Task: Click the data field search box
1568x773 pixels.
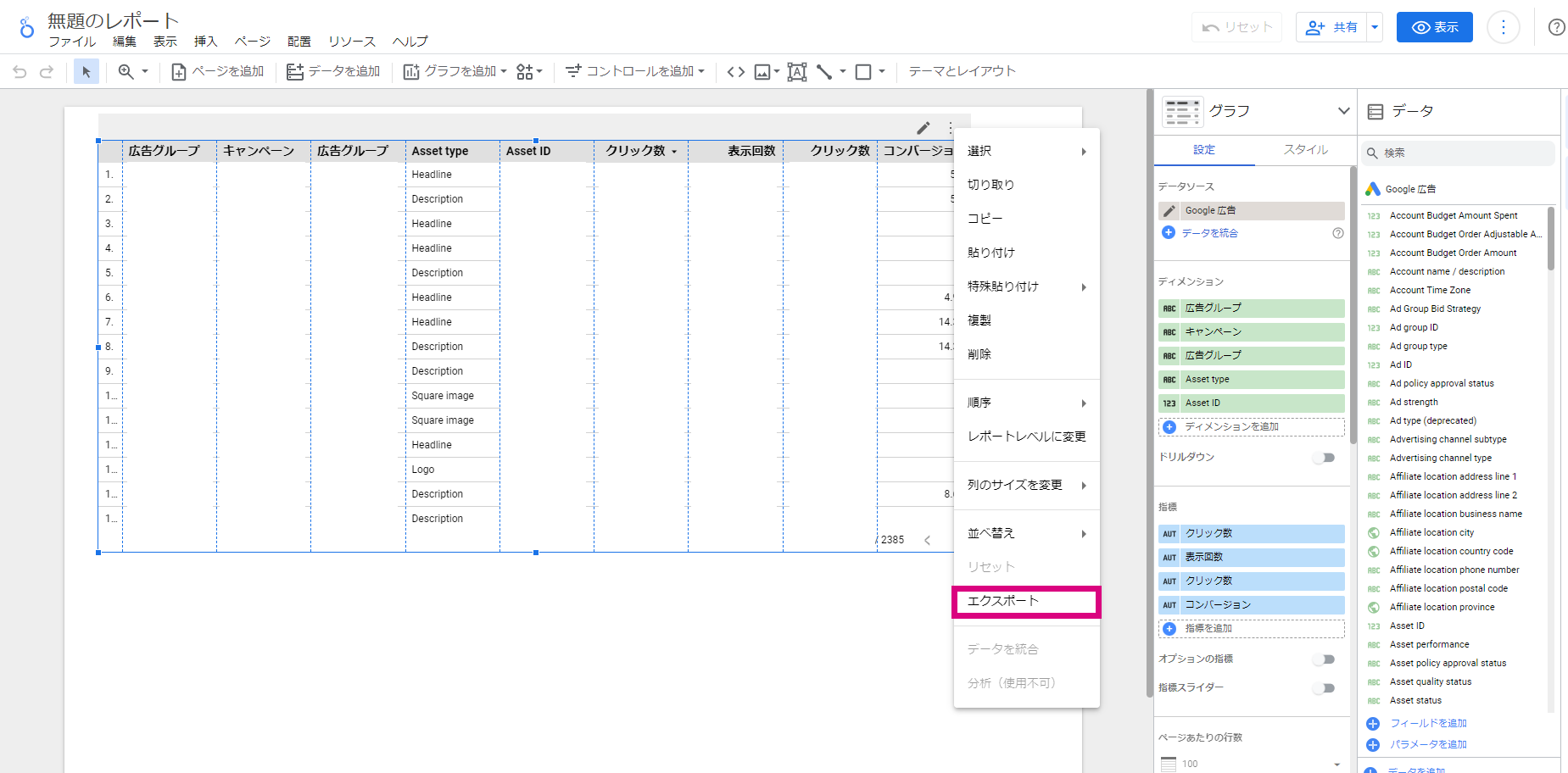Action: pos(1458,153)
